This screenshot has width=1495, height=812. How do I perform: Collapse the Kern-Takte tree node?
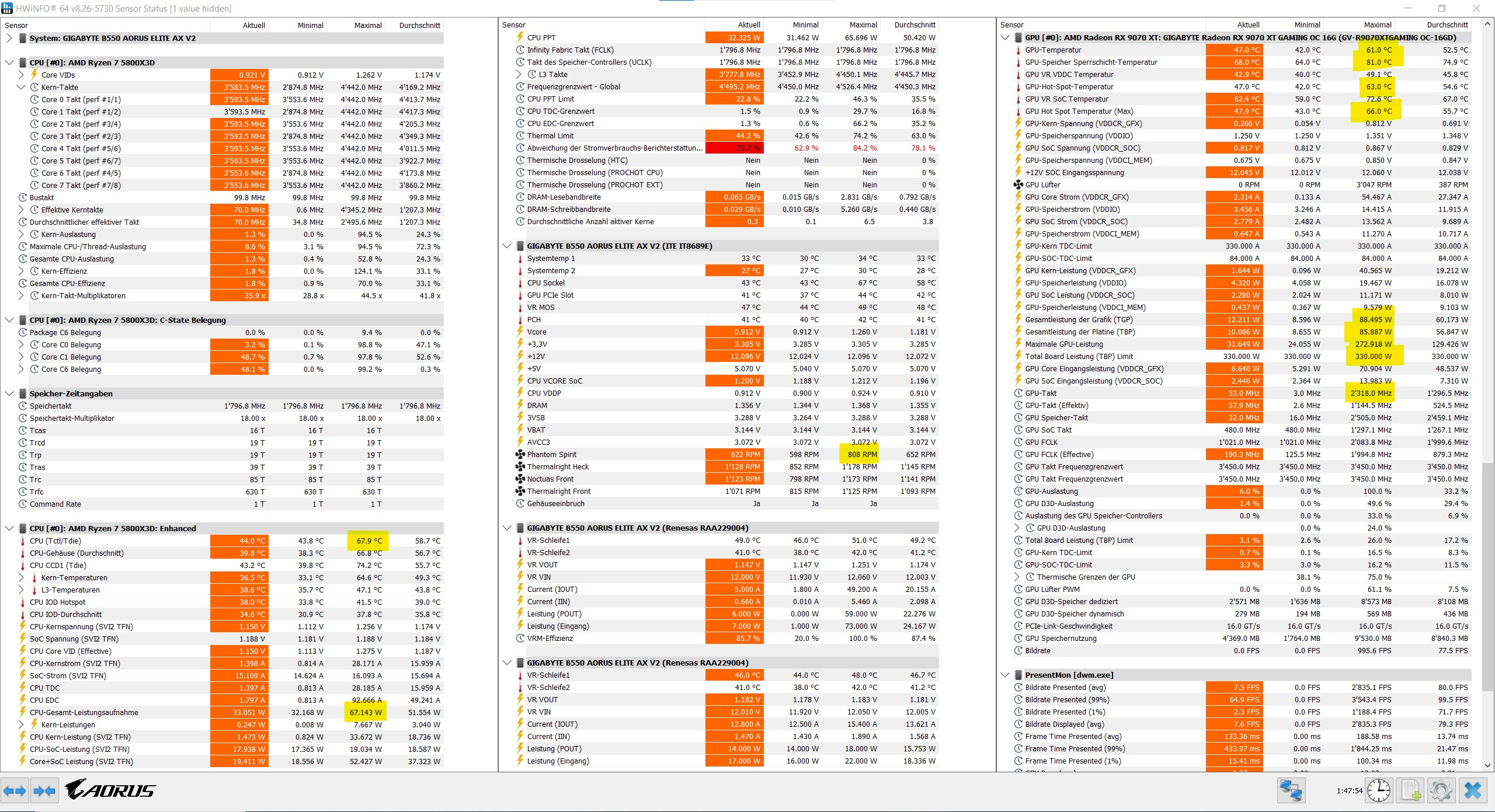21,87
